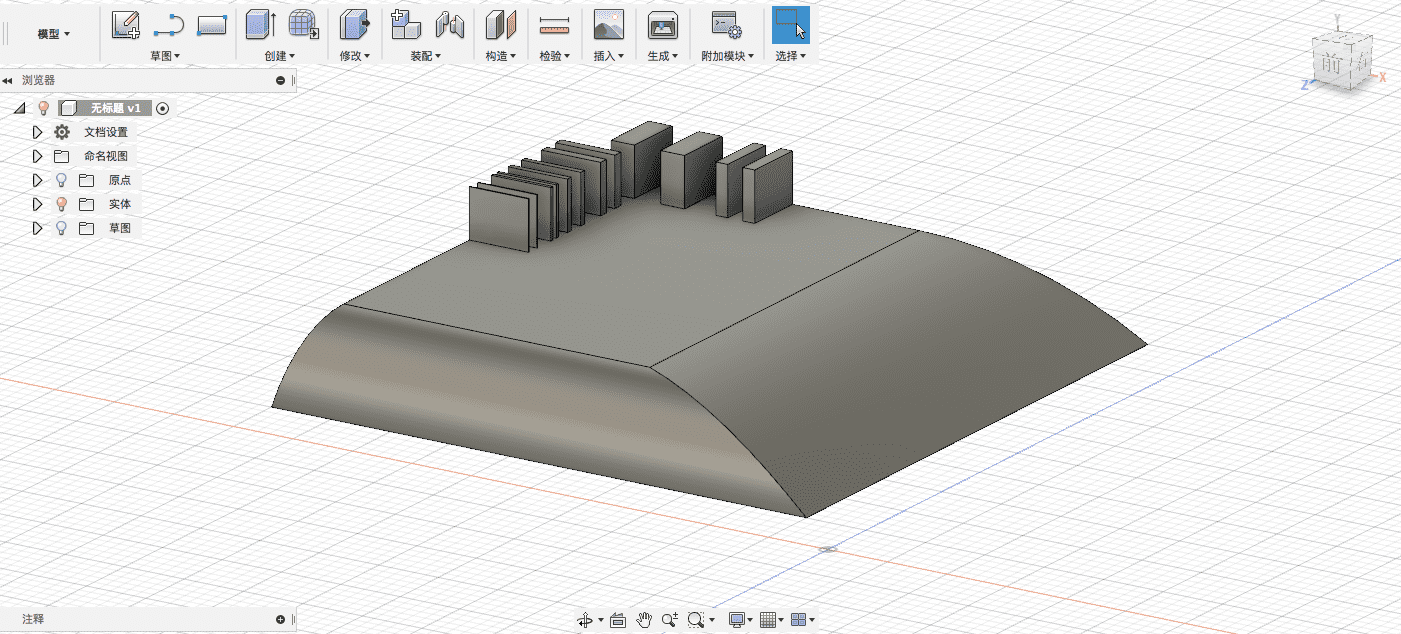Expand the 注释 panel with plus button
This screenshot has width=1401, height=634.
point(280,619)
